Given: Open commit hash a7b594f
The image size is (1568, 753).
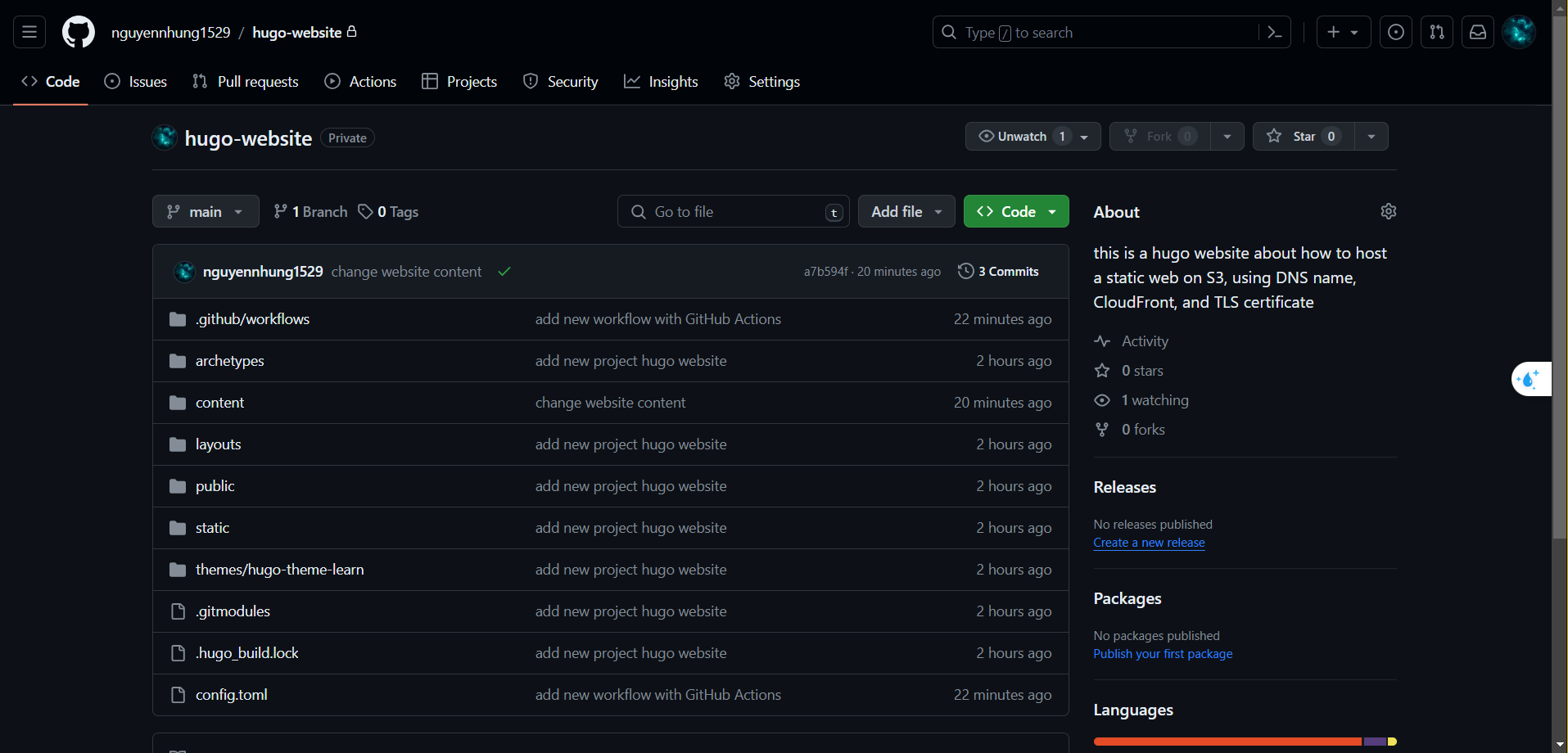Looking at the screenshot, I should (825, 272).
